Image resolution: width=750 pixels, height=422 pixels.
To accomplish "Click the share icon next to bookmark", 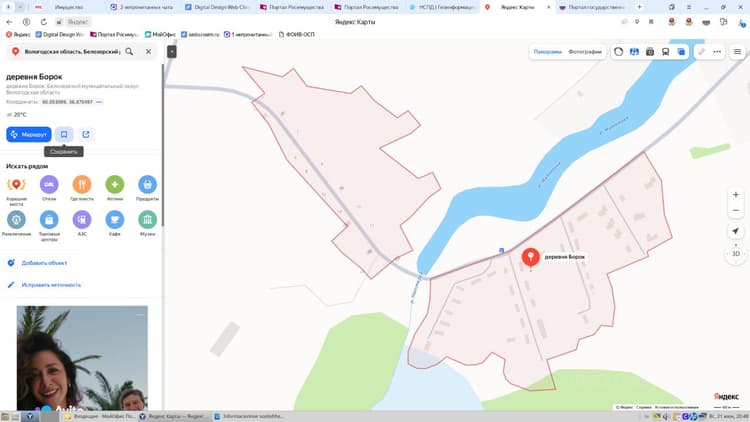I will click(x=86, y=134).
